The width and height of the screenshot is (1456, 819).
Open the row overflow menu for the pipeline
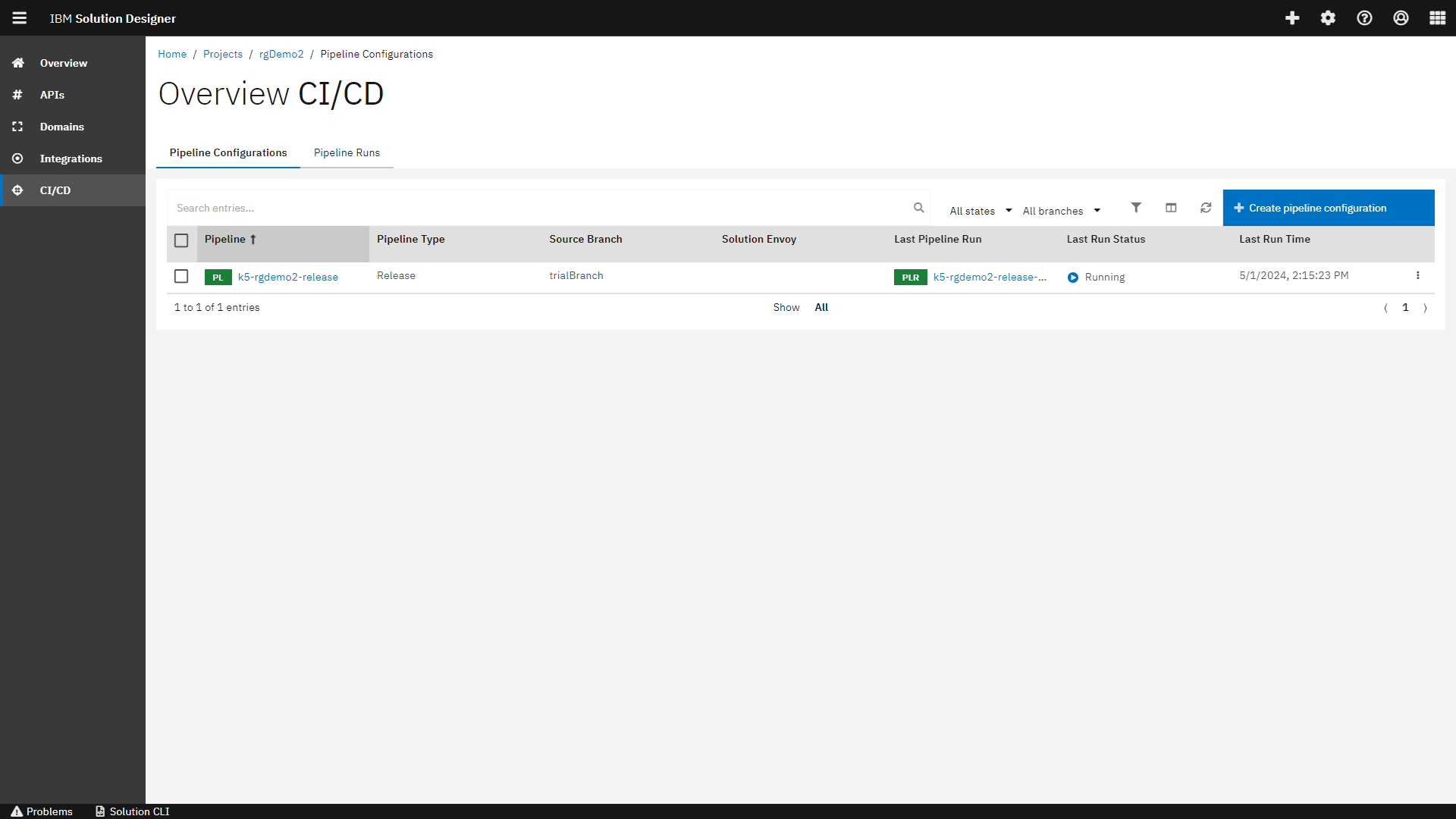coord(1418,276)
